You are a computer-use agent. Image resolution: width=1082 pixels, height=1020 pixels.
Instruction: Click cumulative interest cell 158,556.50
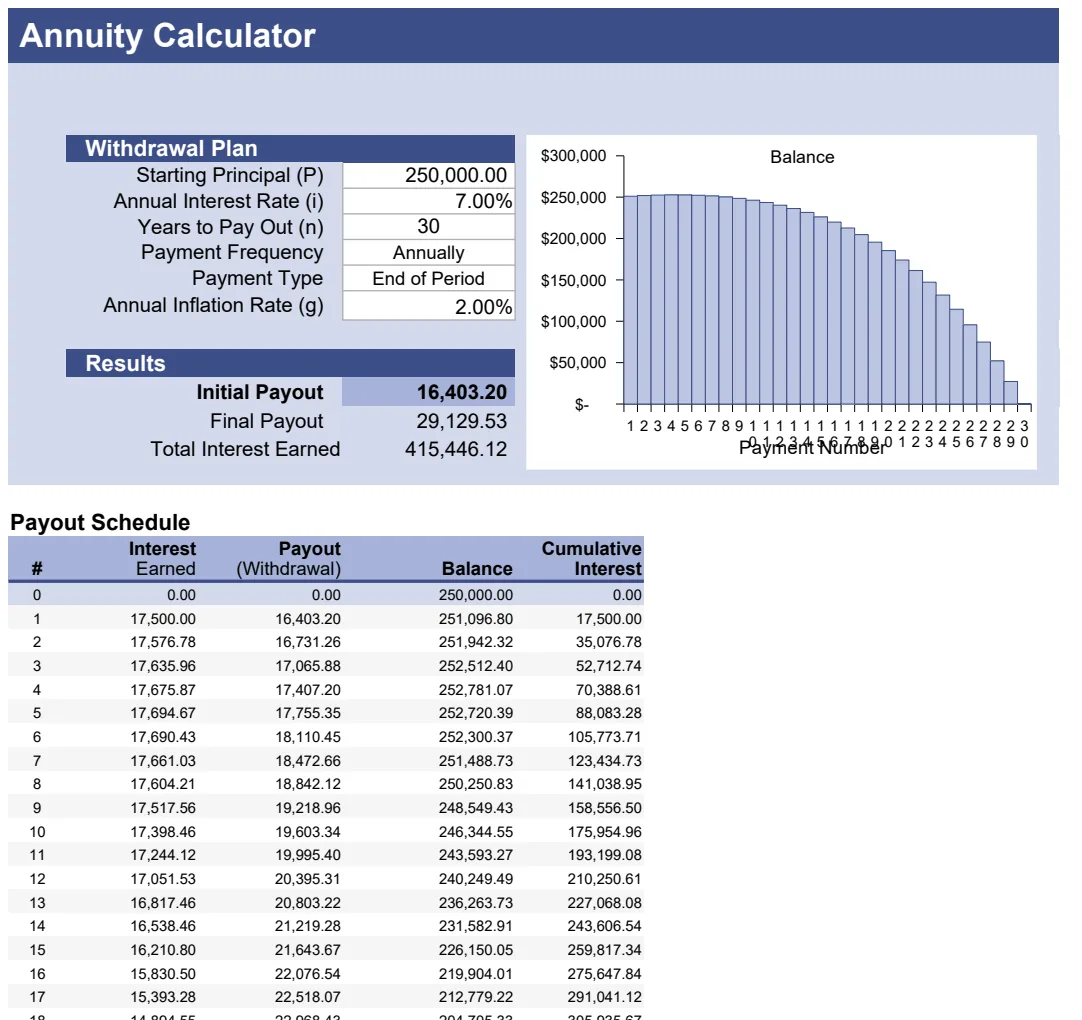pos(604,808)
